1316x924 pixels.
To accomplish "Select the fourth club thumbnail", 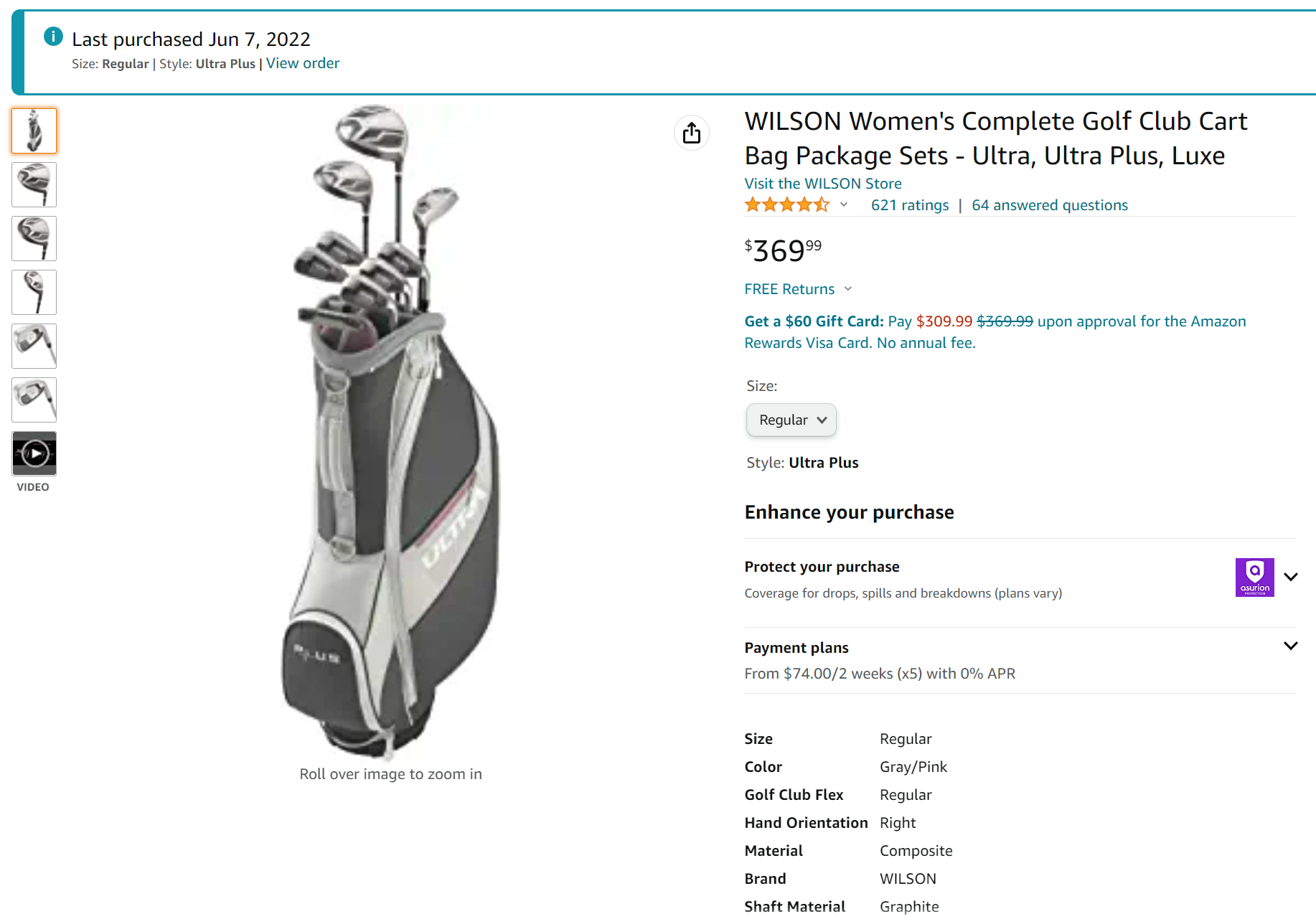I will pos(34,293).
